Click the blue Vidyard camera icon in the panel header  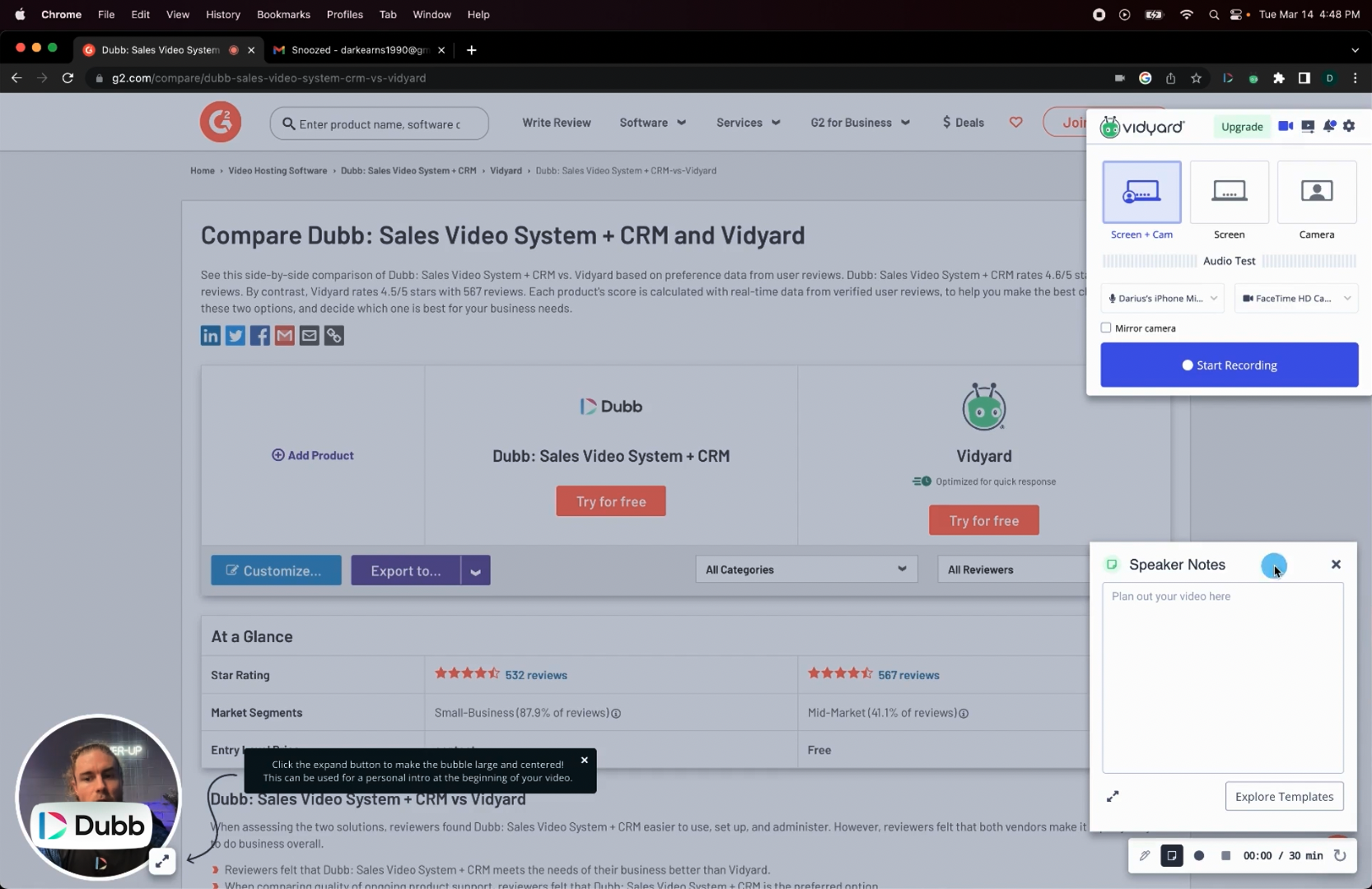(x=1286, y=126)
